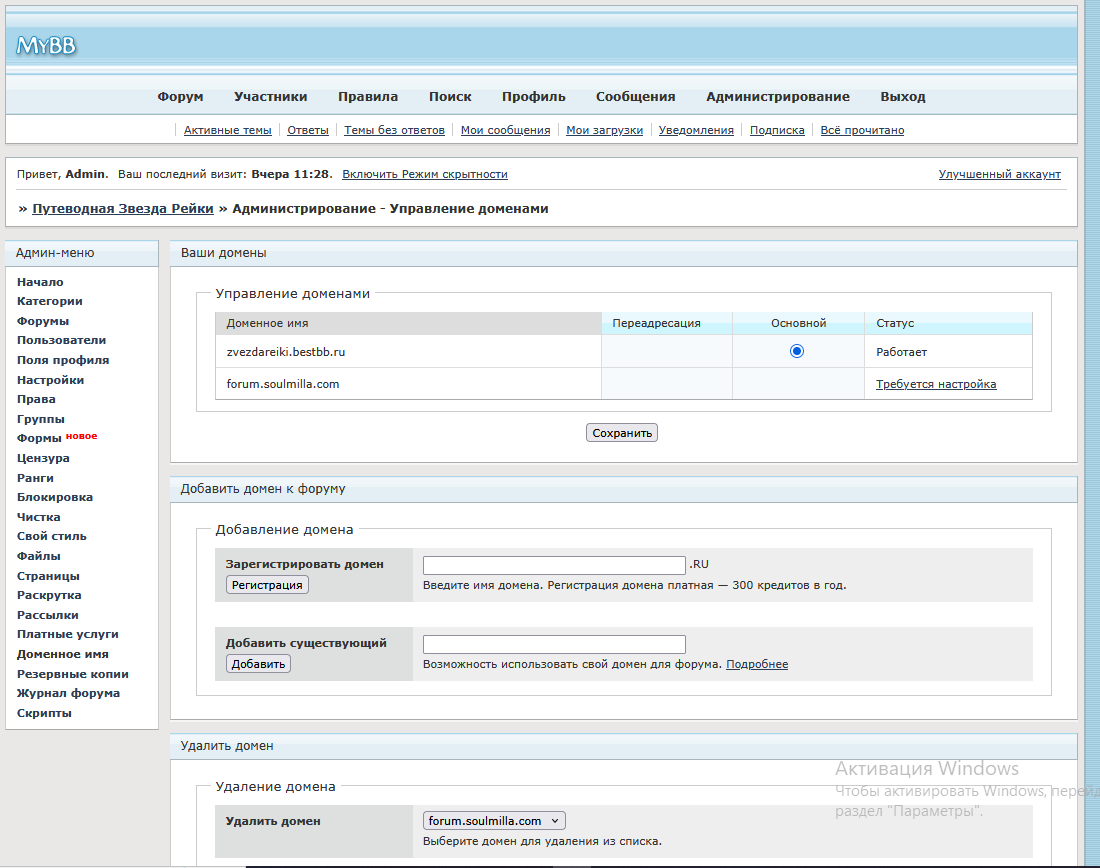Open Резервные копии in the admin menu

[73, 674]
